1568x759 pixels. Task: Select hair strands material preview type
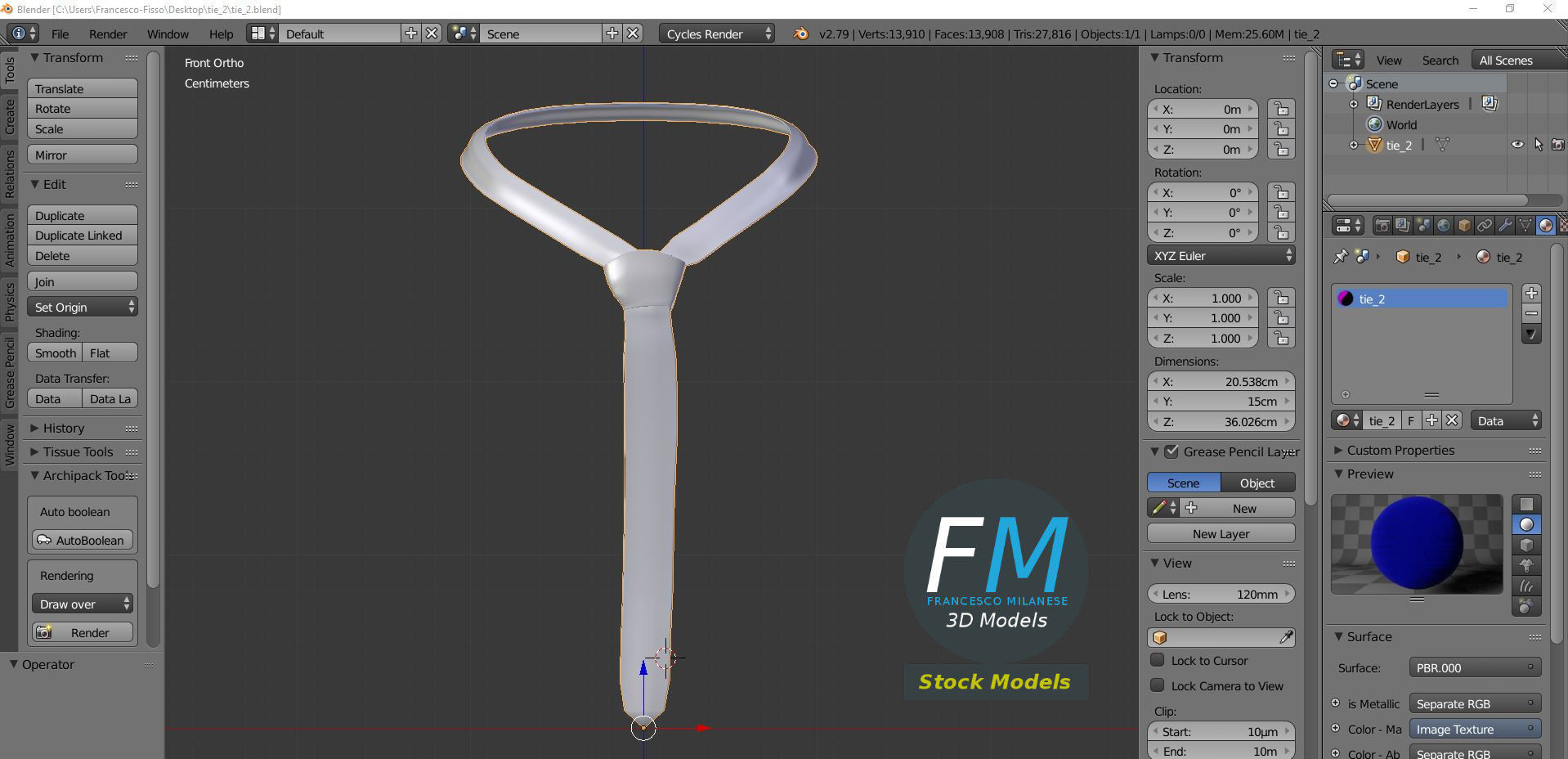pos(1526,586)
